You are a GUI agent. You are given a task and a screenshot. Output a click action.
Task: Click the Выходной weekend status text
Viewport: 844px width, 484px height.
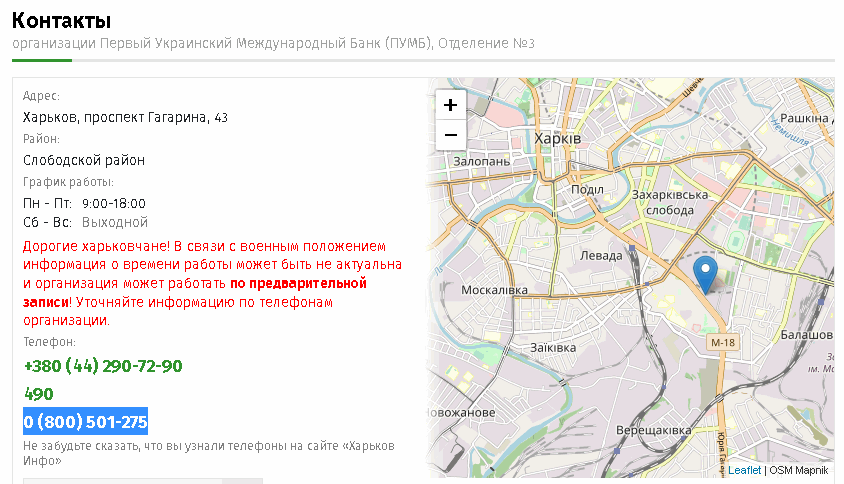115,222
